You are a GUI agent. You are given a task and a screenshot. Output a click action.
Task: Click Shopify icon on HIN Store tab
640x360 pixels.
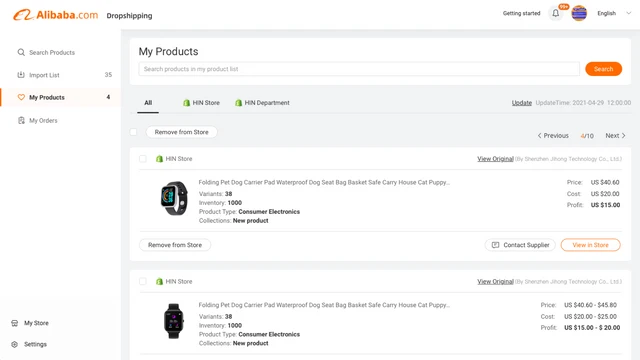click(x=187, y=103)
